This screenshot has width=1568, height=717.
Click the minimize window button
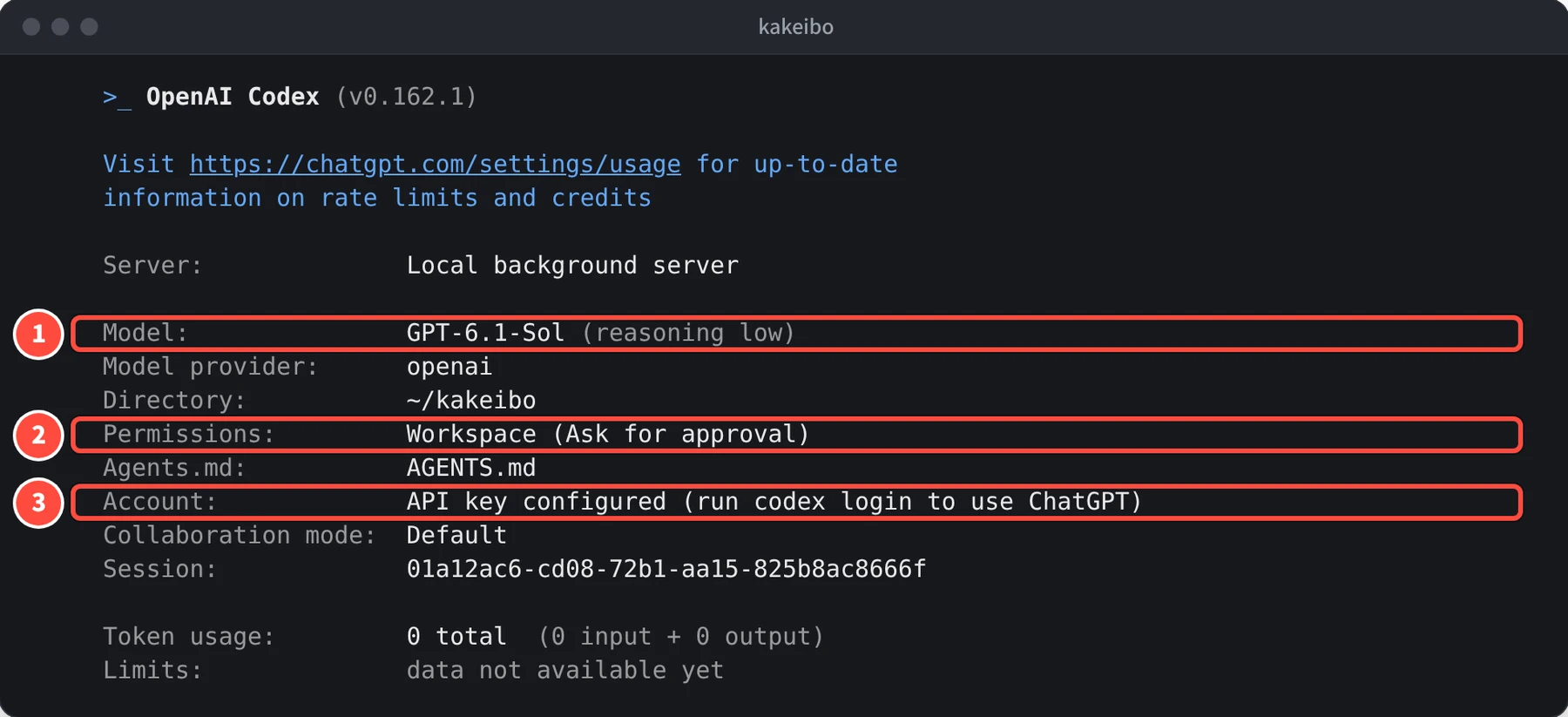[x=60, y=27]
